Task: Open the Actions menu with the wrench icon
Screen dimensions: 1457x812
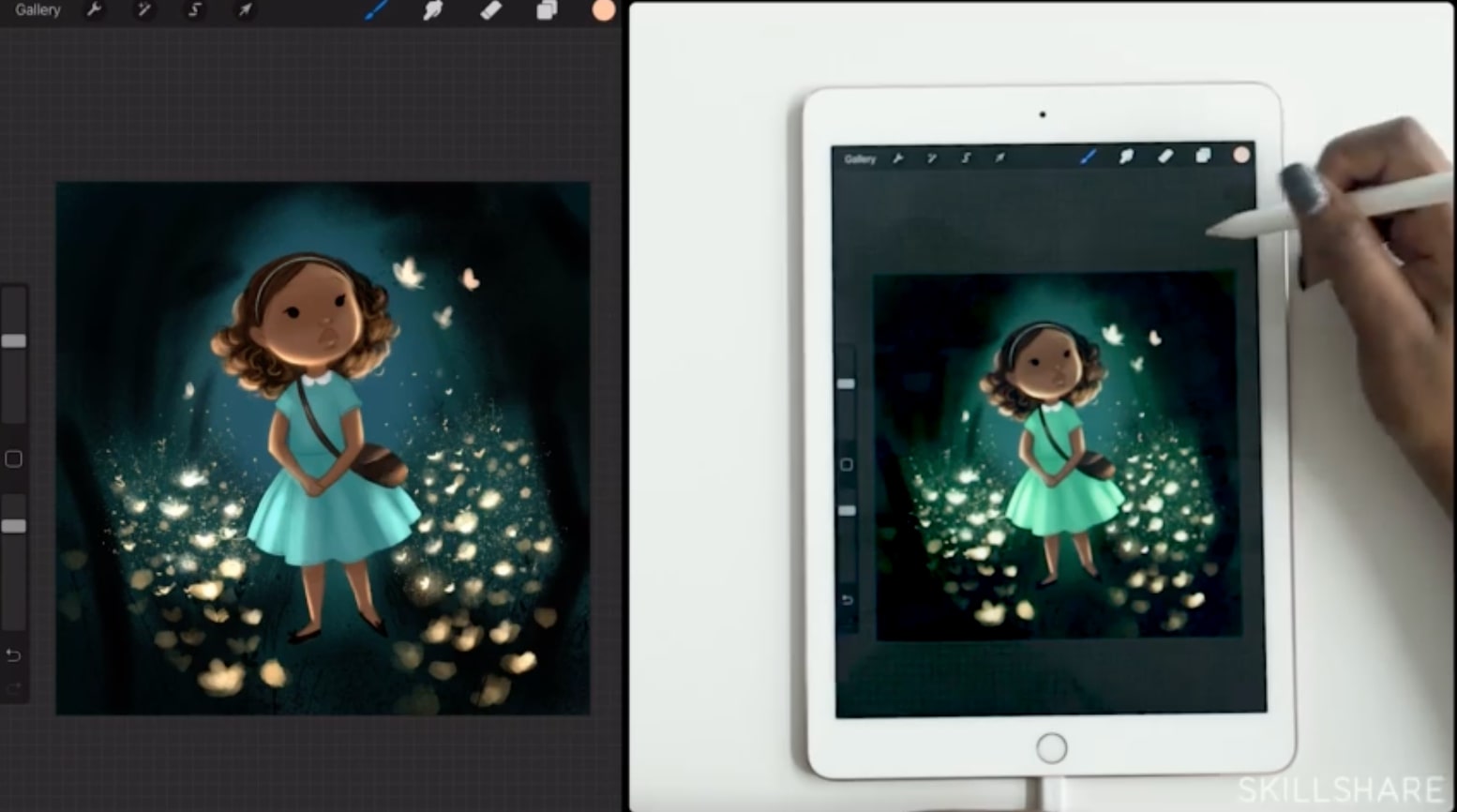Action: [94, 10]
